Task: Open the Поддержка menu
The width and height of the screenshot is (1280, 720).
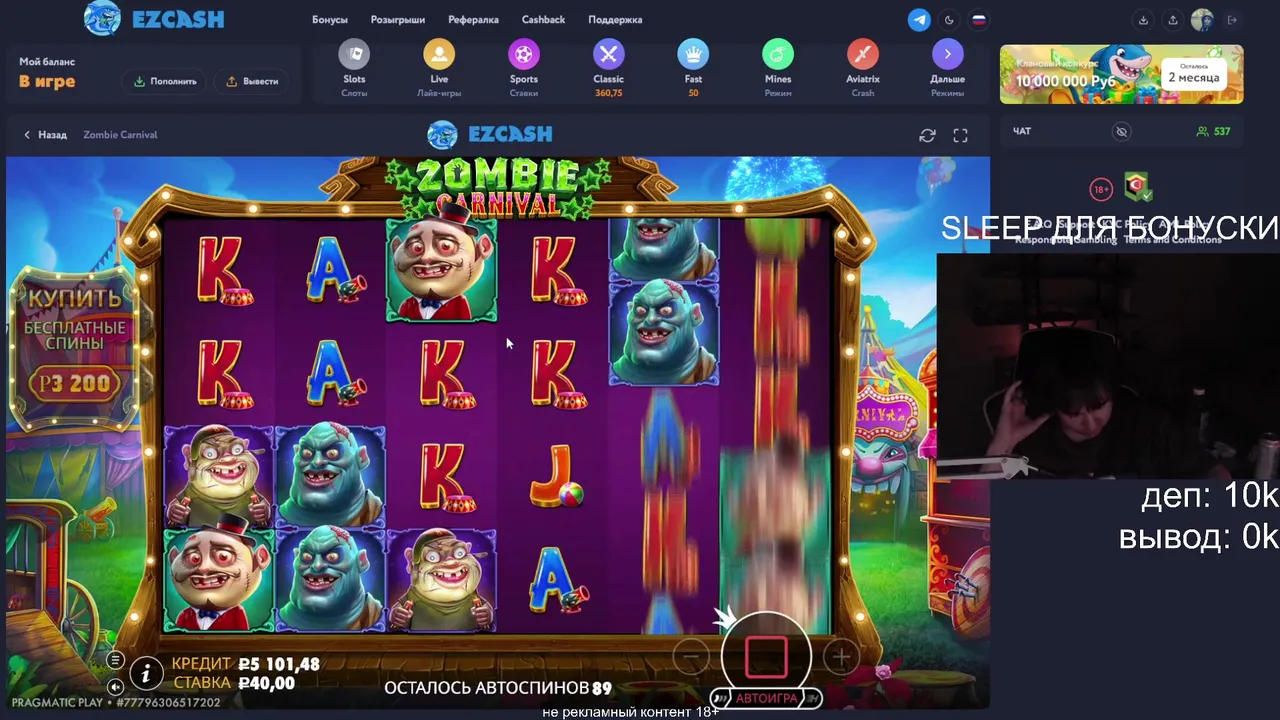Action: coord(615,20)
